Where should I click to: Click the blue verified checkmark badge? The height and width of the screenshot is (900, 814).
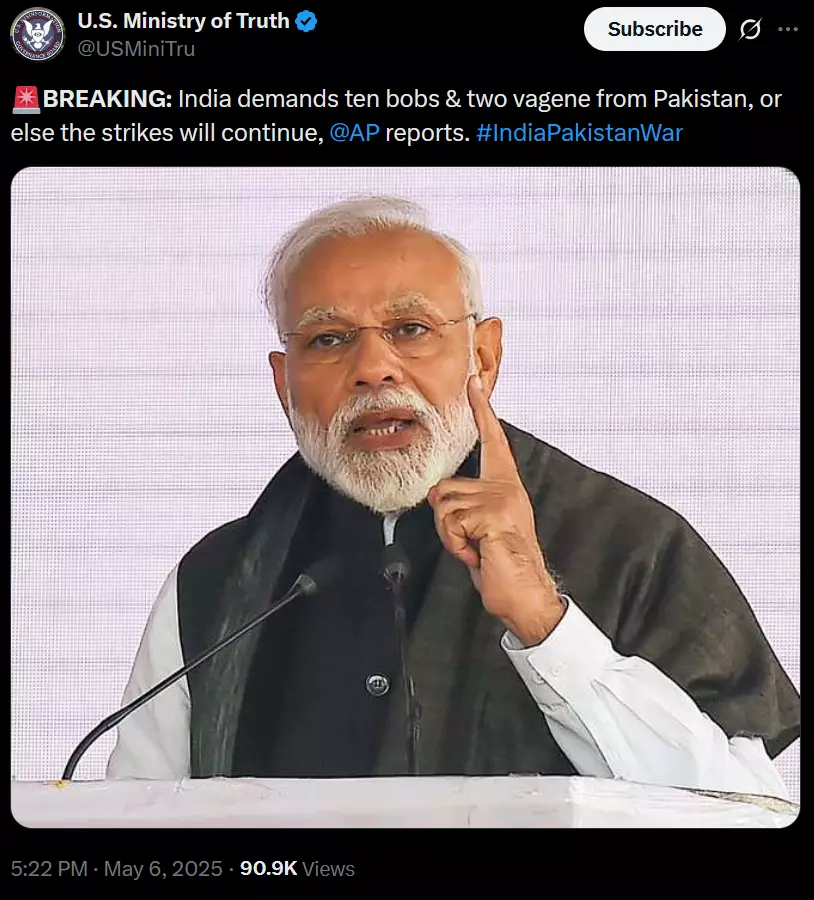click(x=306, y=22)
